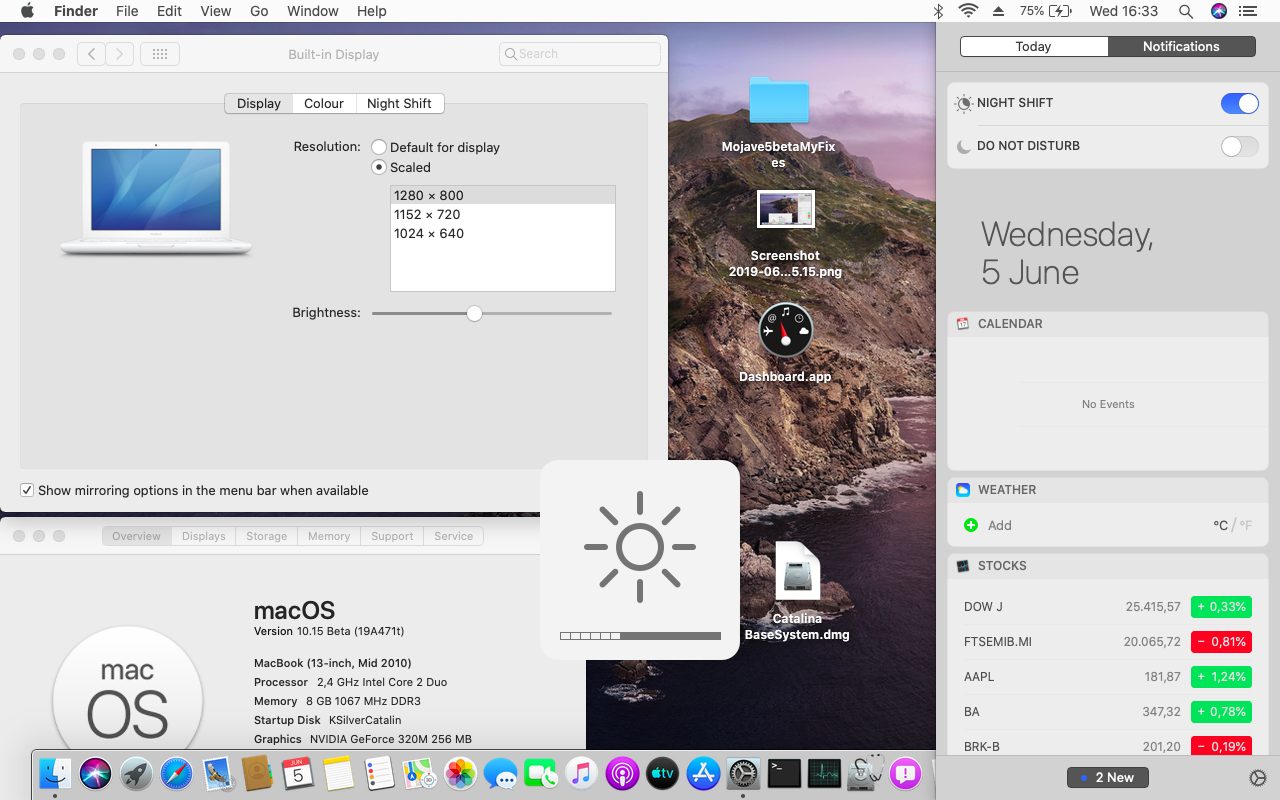Click the 2 New button
The height and width of the screenshot is (800, 1280).
[1108, 778]
